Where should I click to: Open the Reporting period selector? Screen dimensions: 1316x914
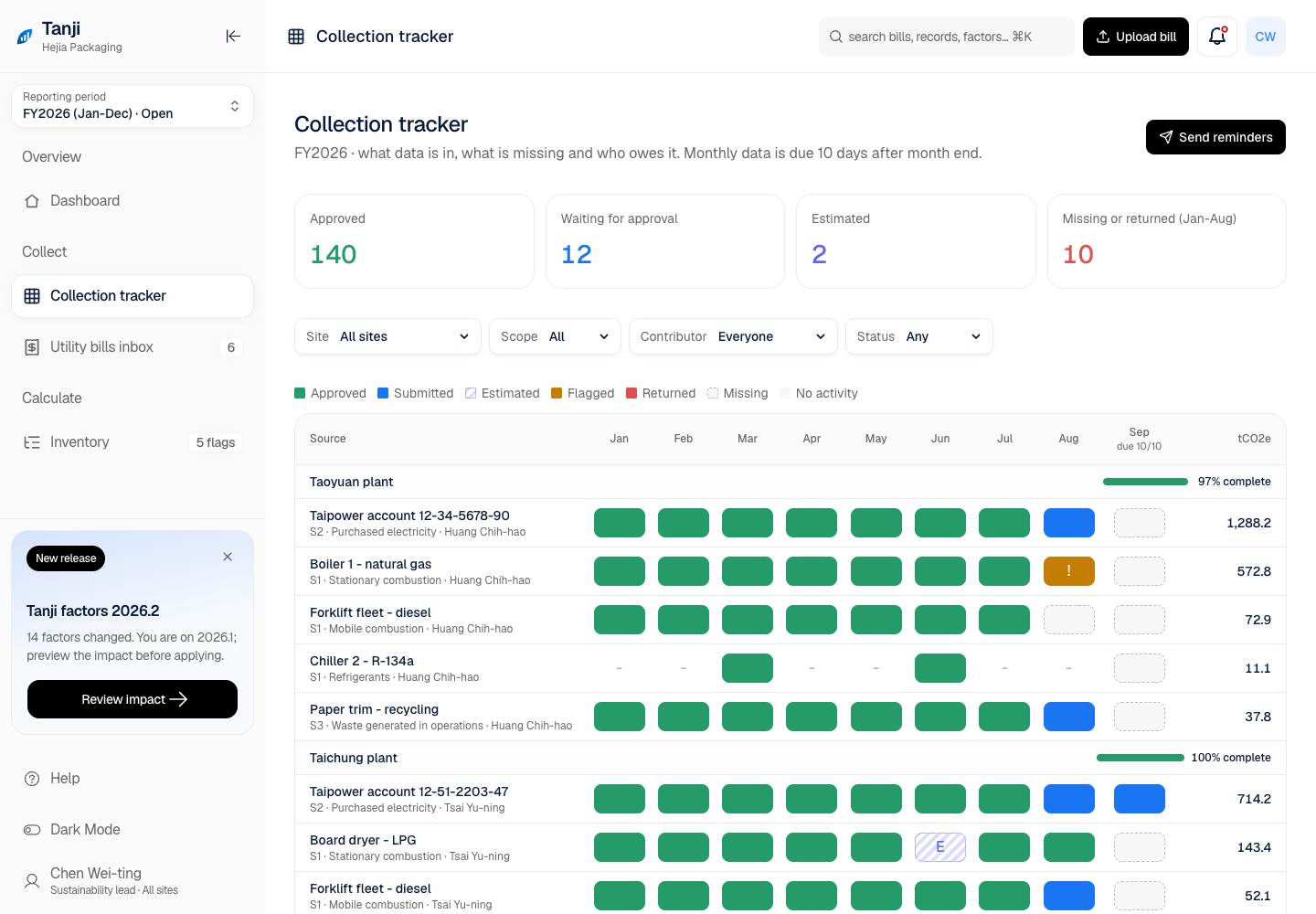(133, 106)
